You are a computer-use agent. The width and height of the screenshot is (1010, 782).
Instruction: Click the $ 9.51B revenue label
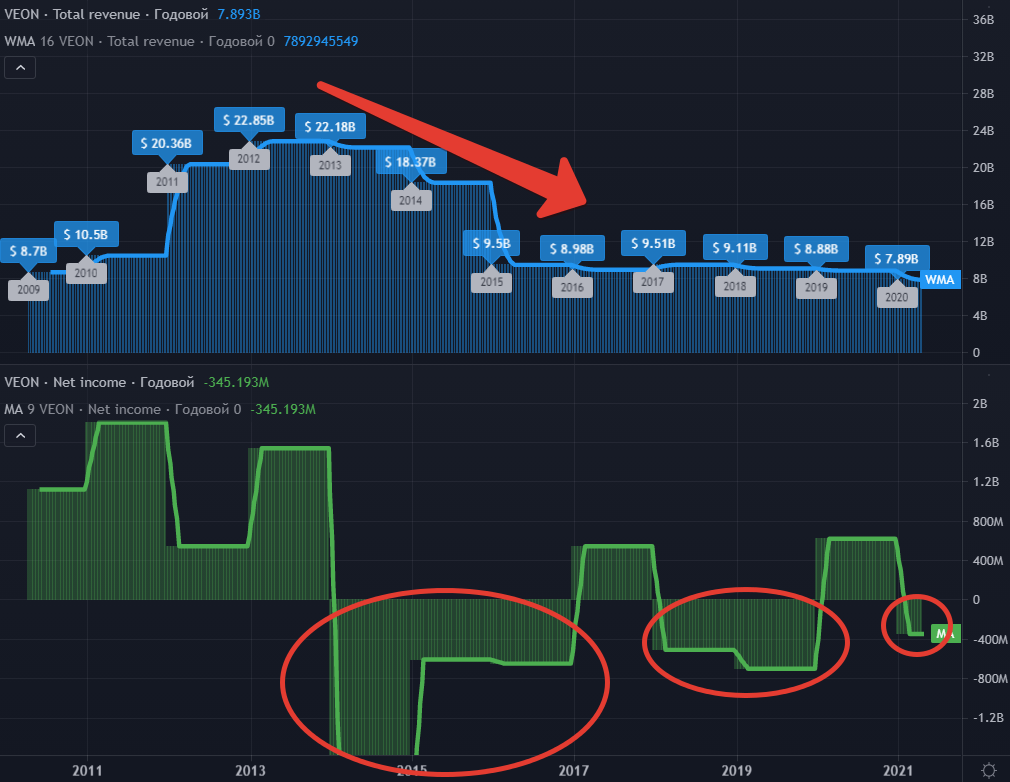pyautogui.click(x=653, y=243)
